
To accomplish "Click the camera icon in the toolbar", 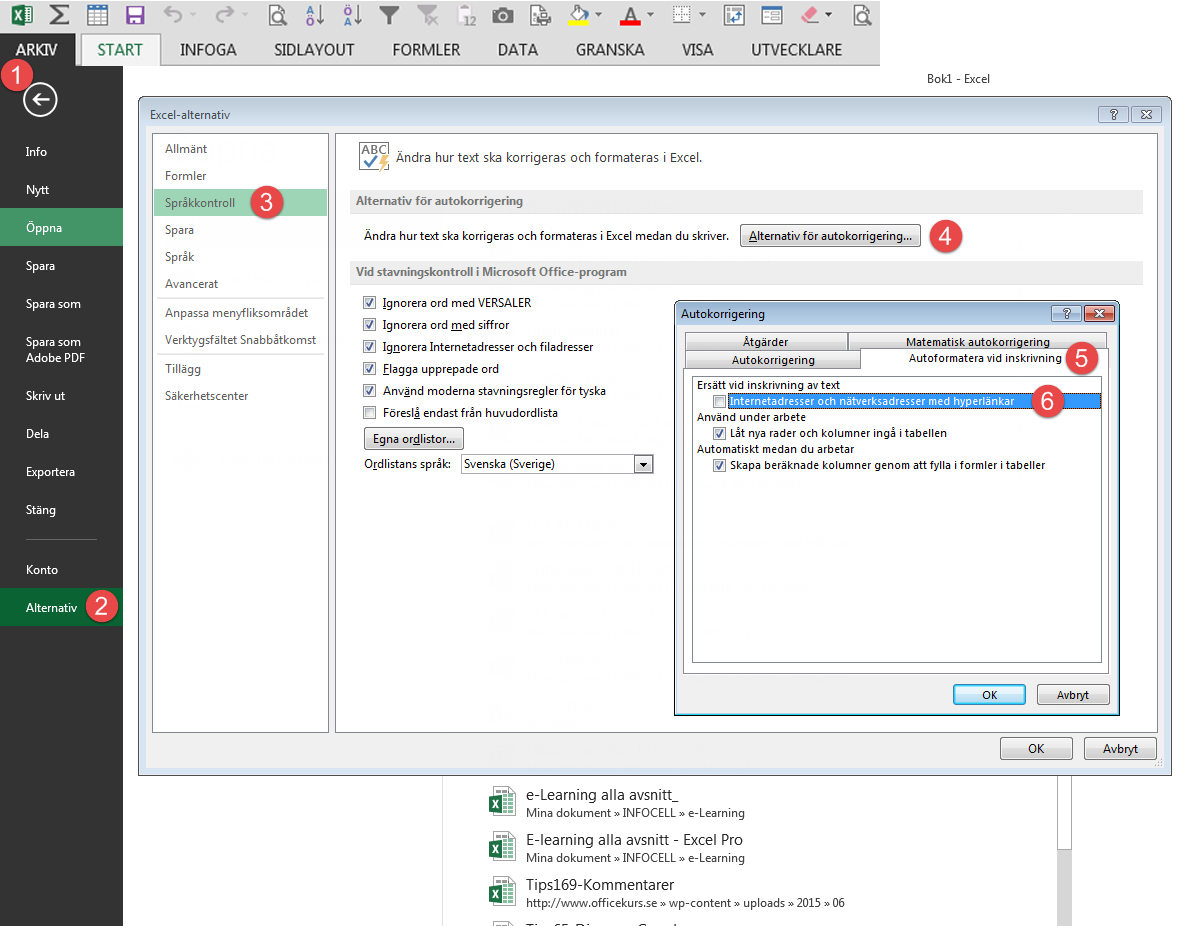I will [x=503, y=15].
